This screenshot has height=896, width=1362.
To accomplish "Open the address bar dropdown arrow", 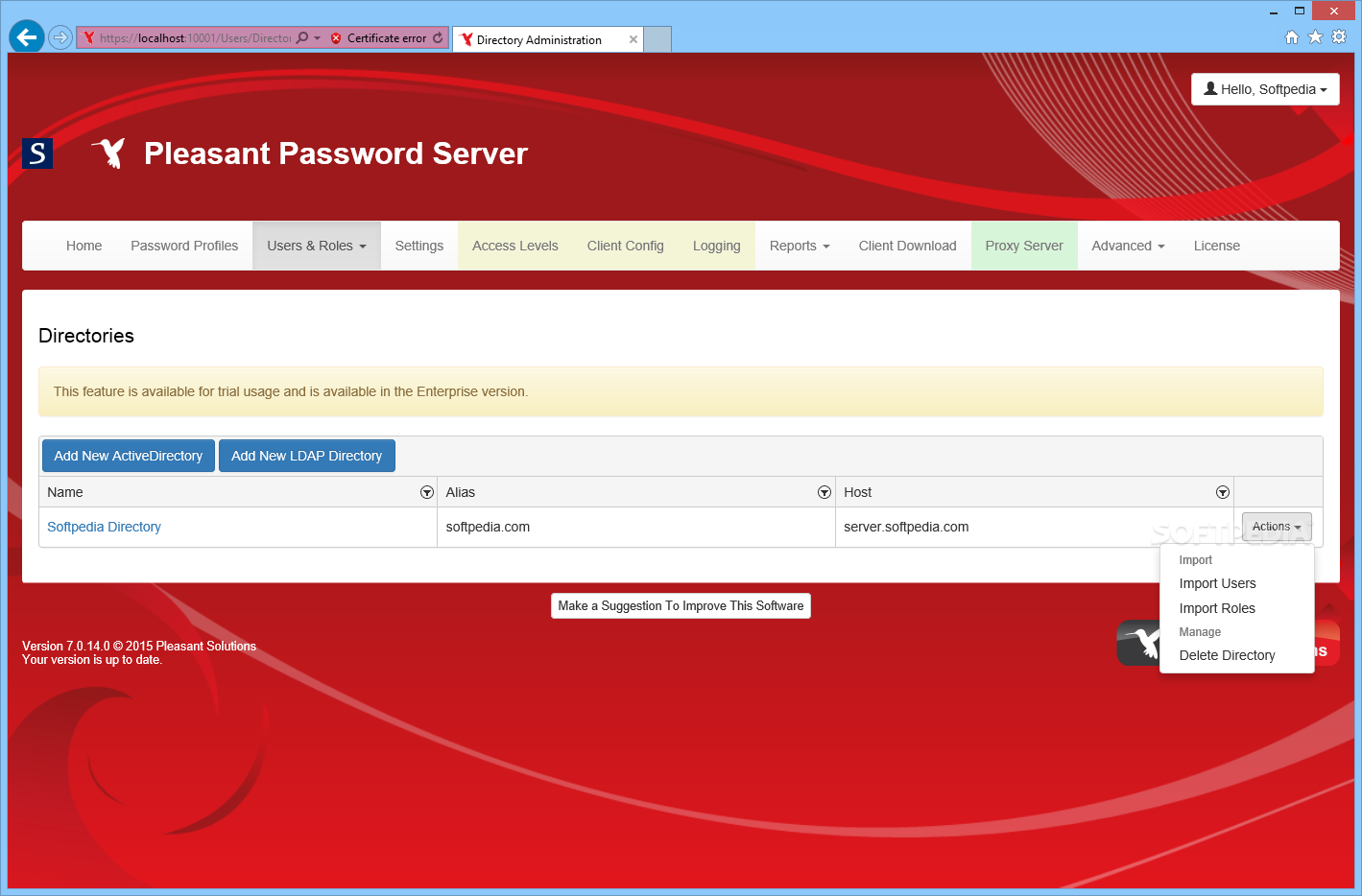I will (318, 38).
